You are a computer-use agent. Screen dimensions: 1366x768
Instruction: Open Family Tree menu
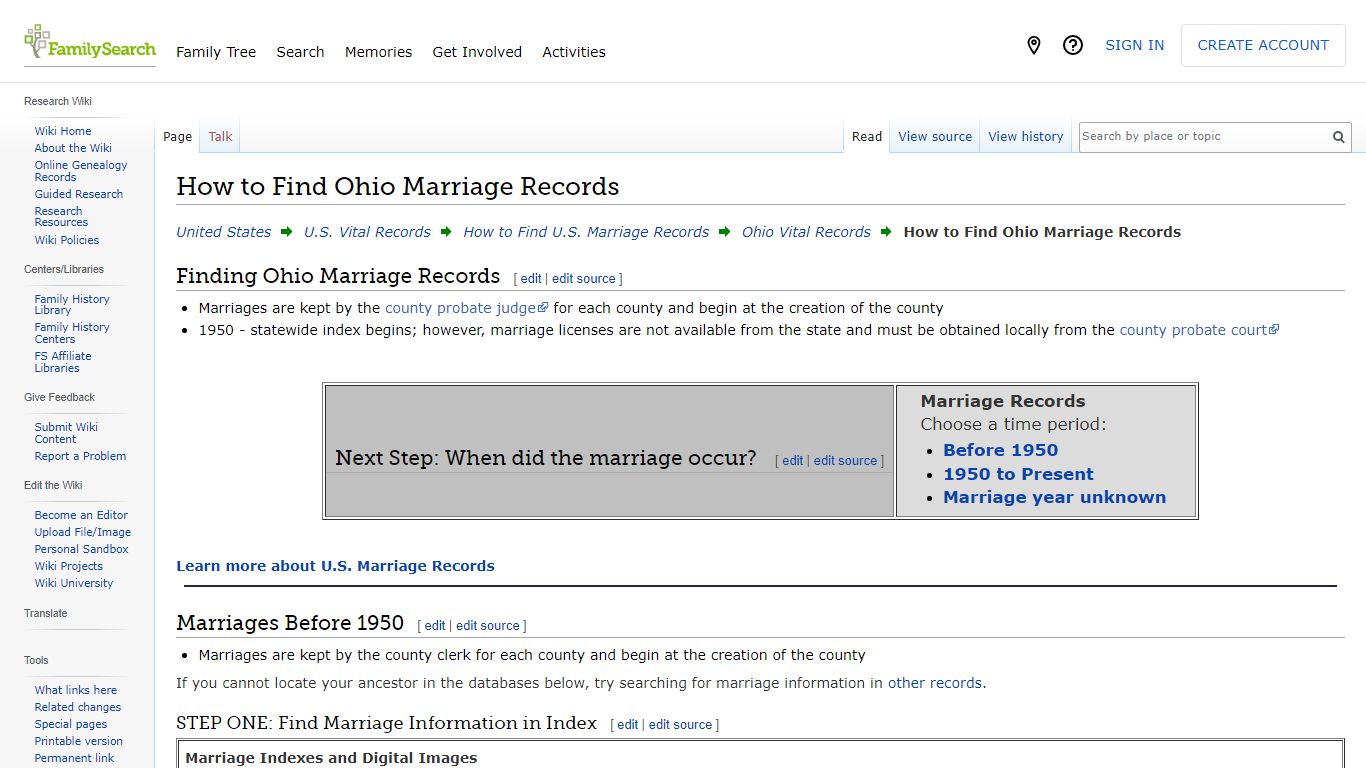pyautogui.click(x=216, y=52)
